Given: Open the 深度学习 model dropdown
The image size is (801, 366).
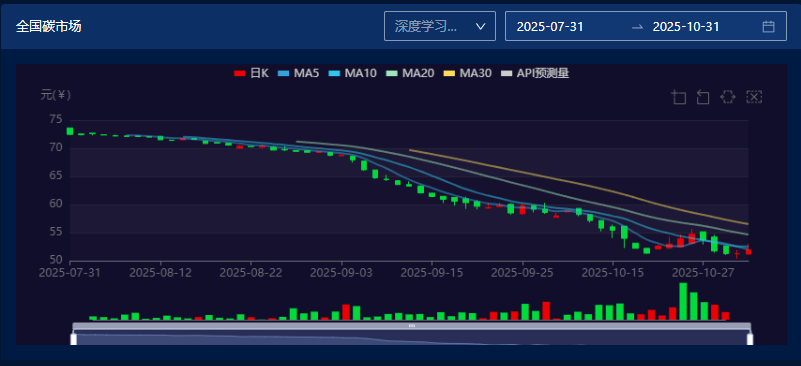Looking at the screenshot, I should [x=440, y=26].
